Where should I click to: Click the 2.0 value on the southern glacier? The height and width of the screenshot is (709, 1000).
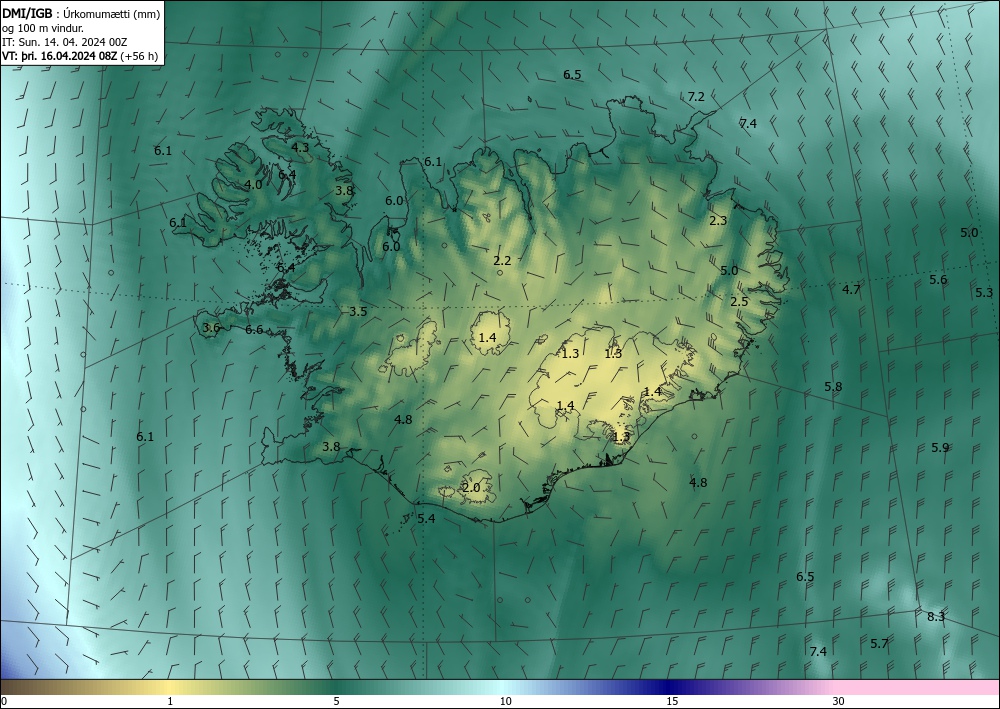click(471, 488)
